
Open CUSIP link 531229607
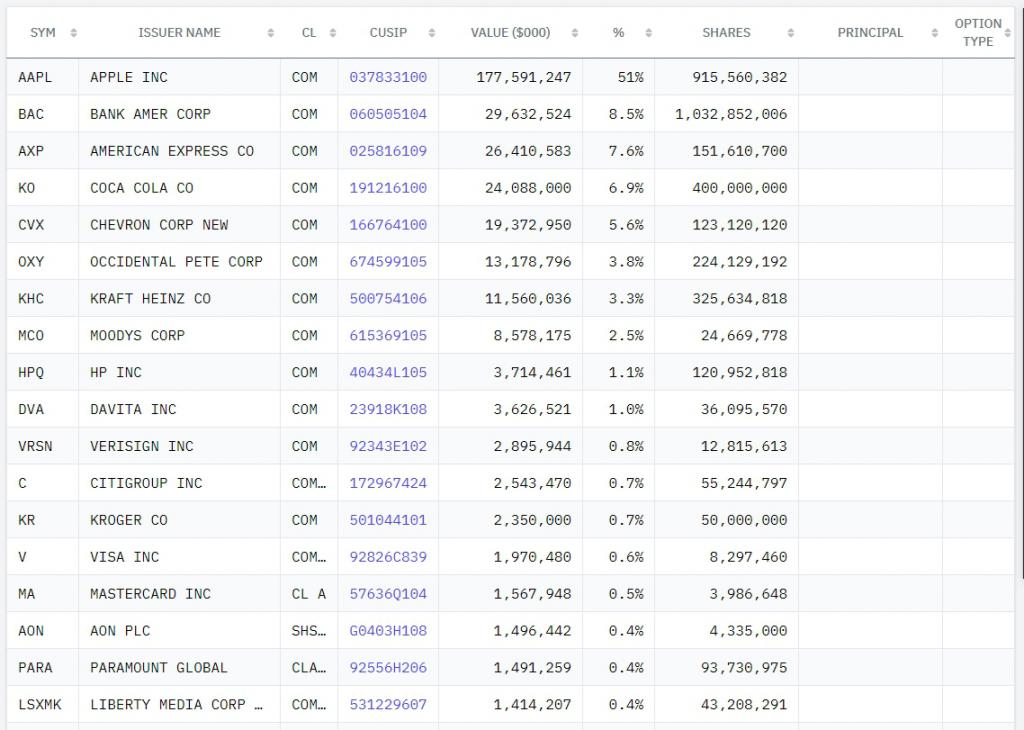click(388, 705)
